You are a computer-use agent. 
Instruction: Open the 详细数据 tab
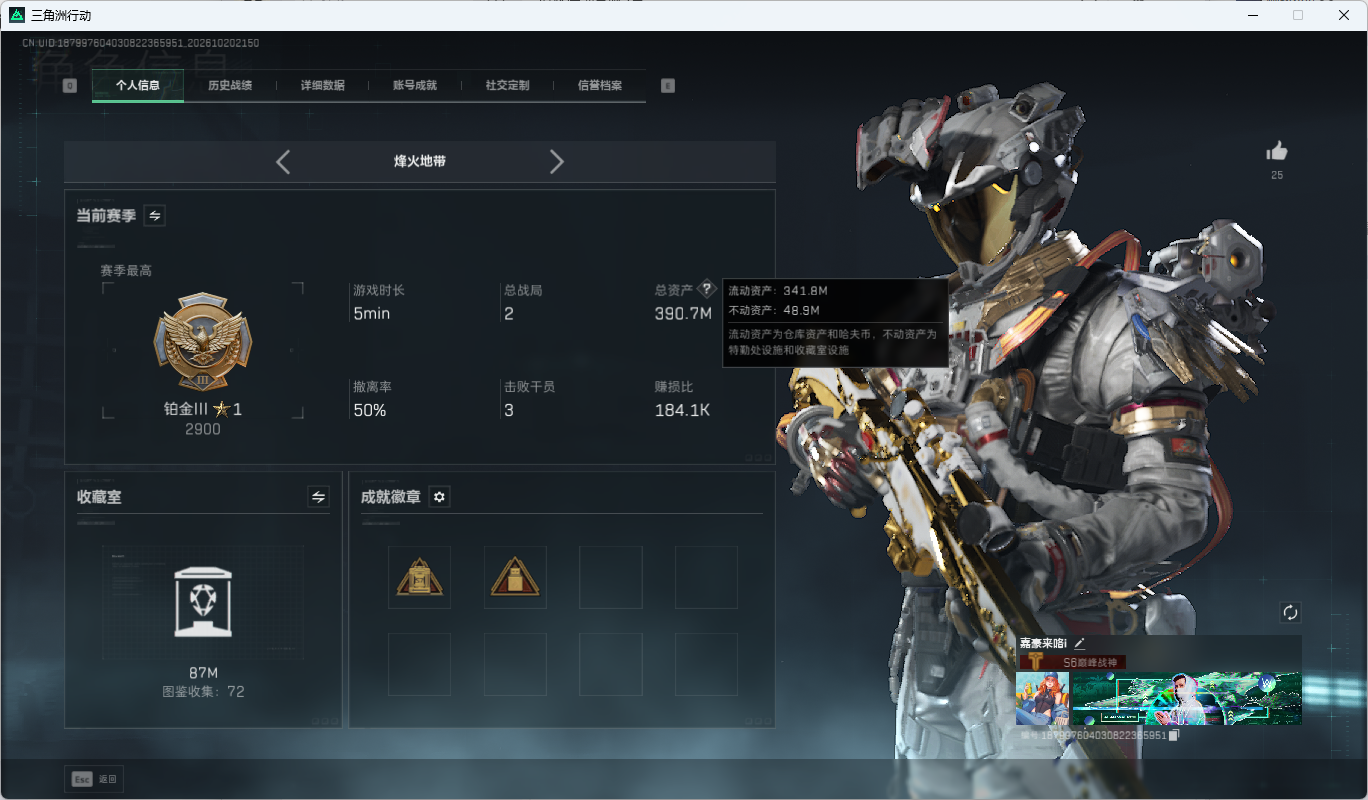pos(323,85)
